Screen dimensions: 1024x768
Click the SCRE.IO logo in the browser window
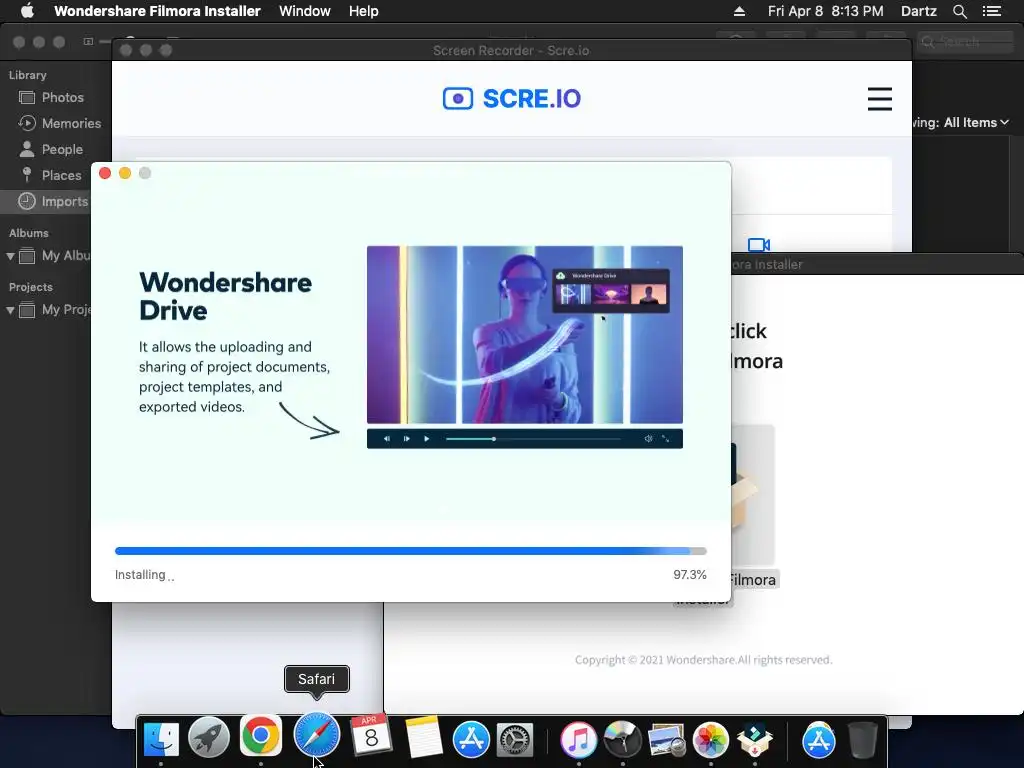pos(511,99)
